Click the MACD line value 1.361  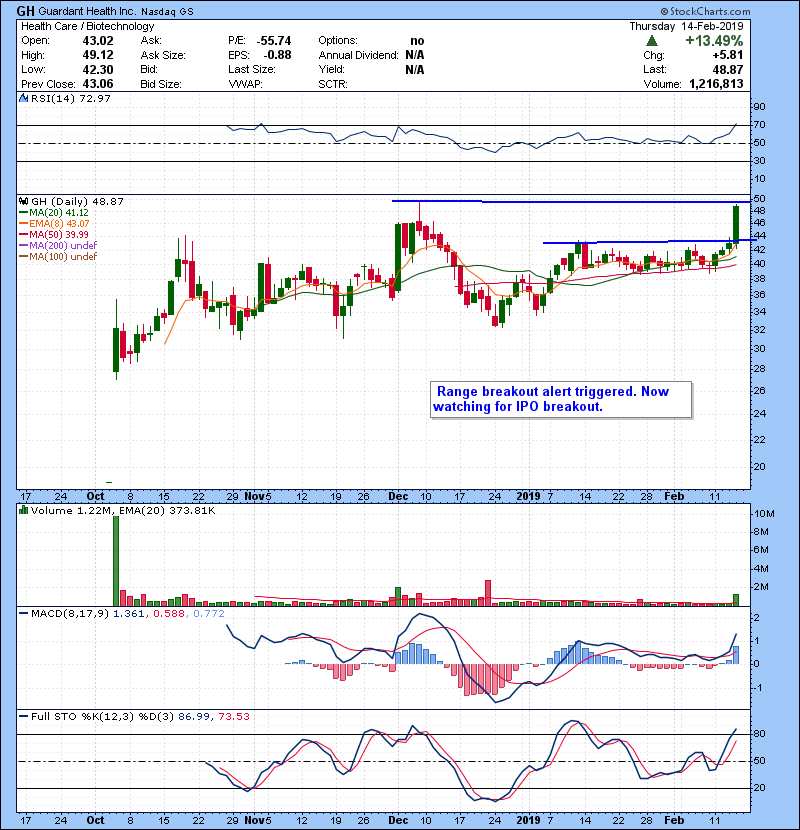click(129, 614)
